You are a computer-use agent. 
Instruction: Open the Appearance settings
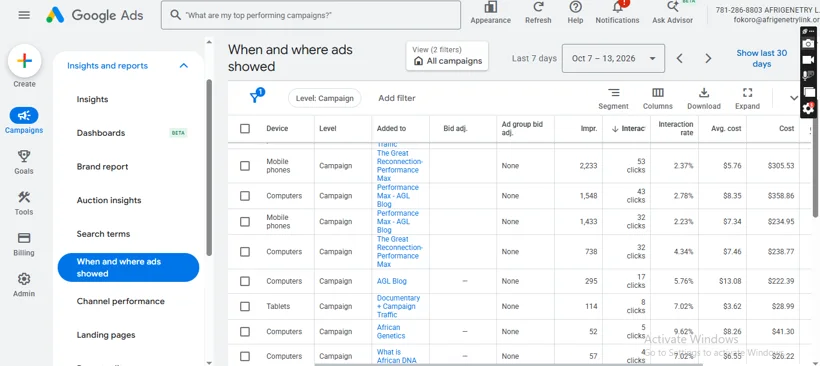491,13
